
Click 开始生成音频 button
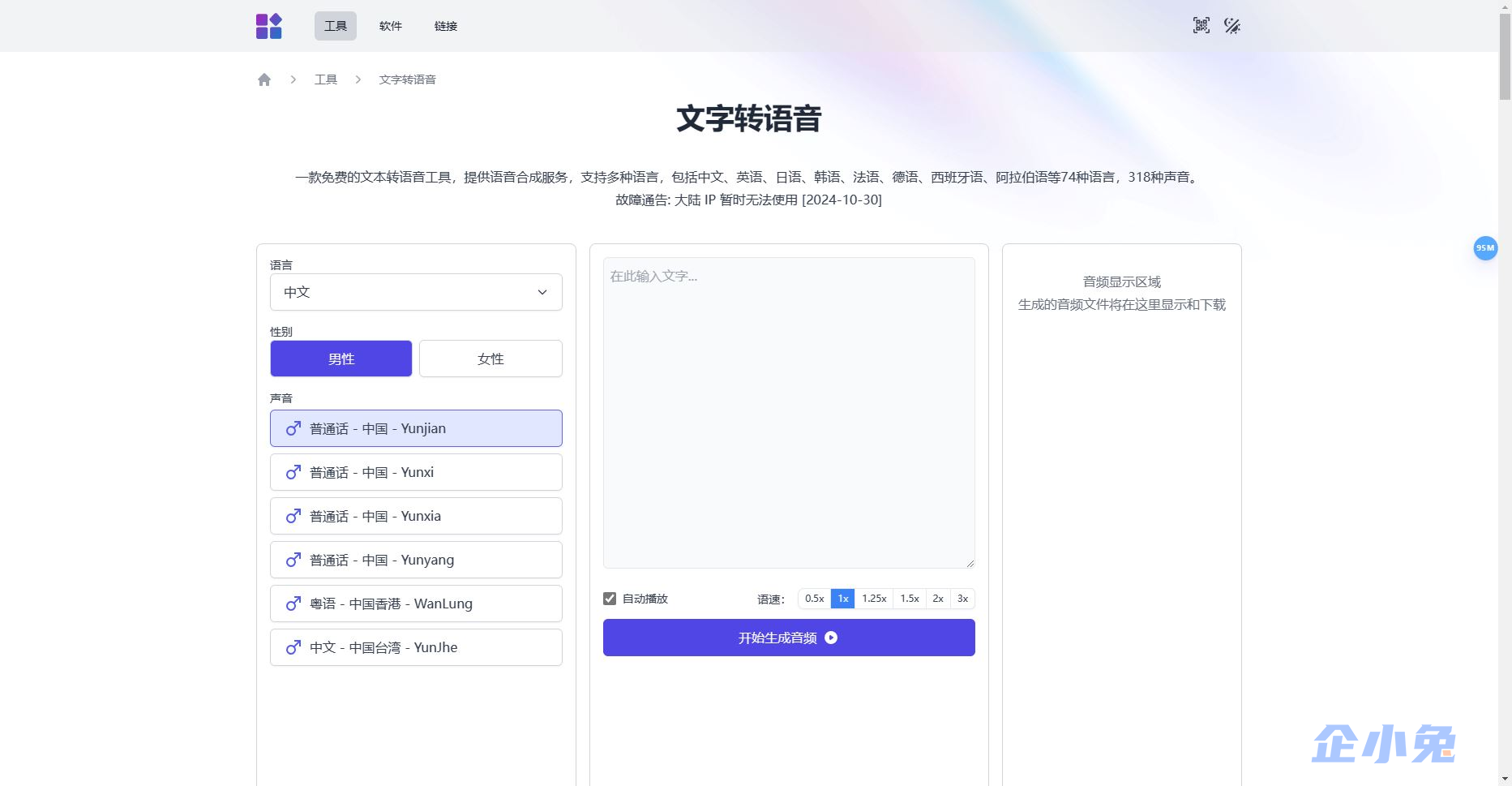(x=789, y=638)
